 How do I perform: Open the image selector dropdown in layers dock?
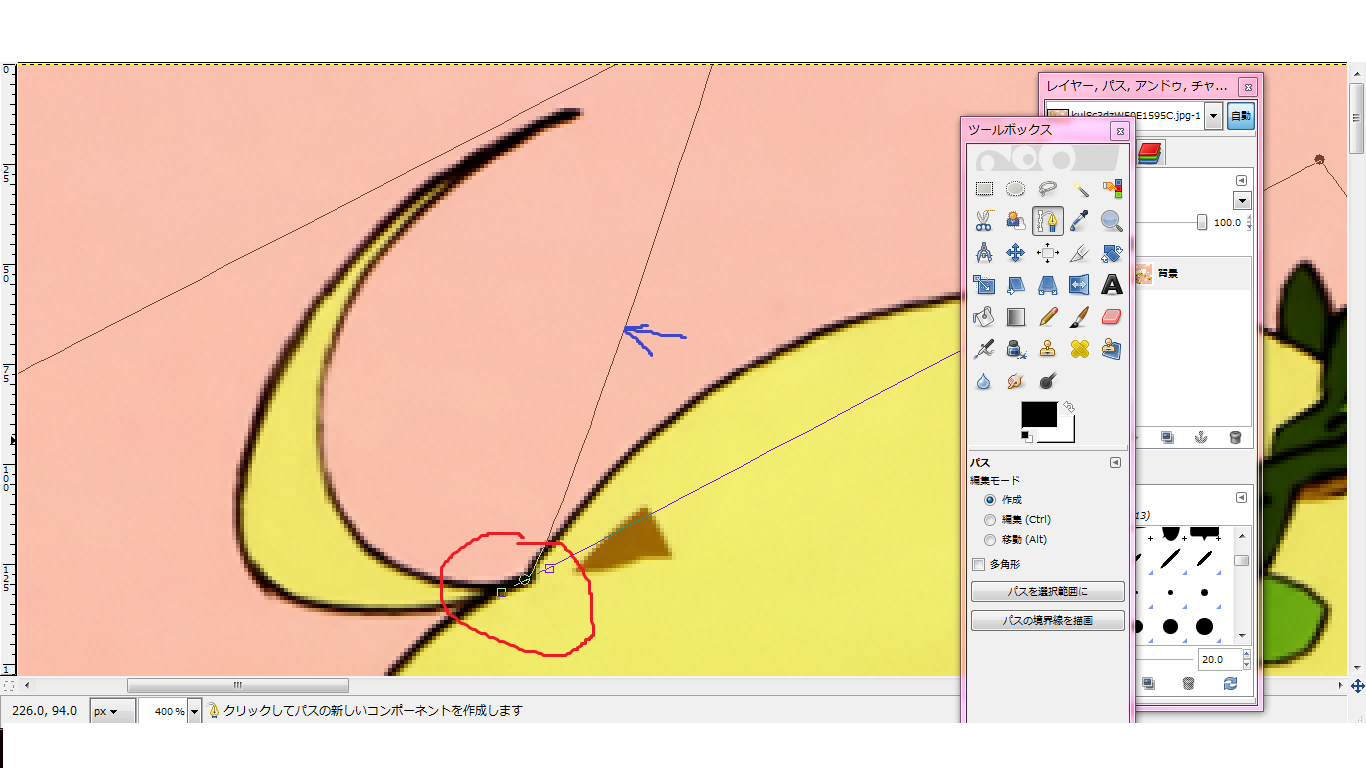[1213, 116]
